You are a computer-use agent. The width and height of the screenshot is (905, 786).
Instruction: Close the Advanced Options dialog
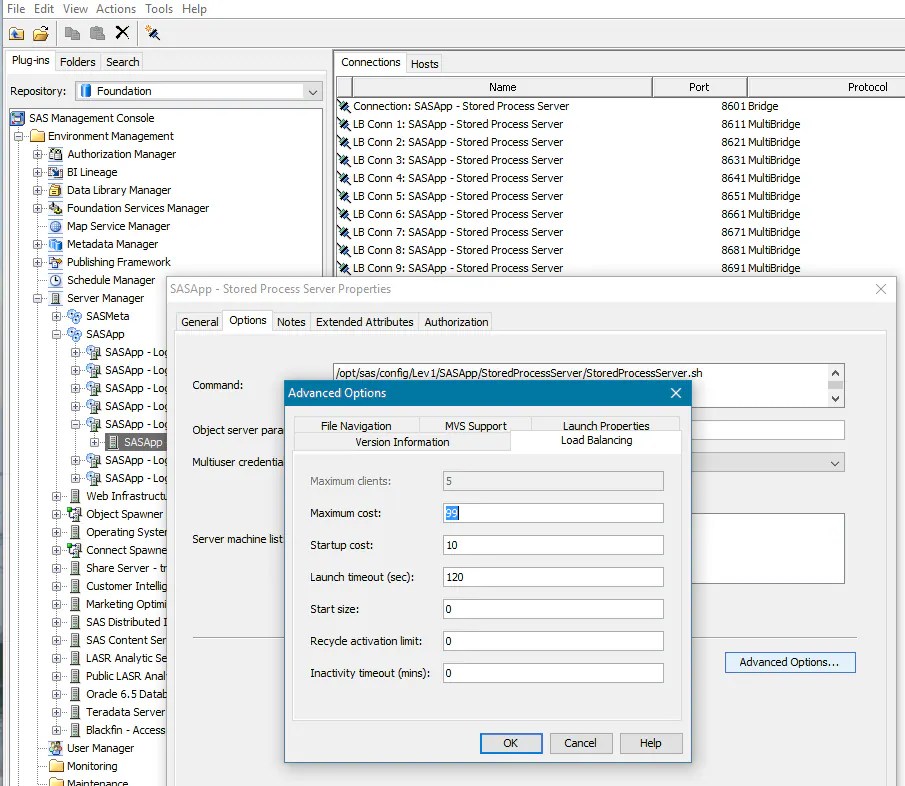click(x=676, y=393)
